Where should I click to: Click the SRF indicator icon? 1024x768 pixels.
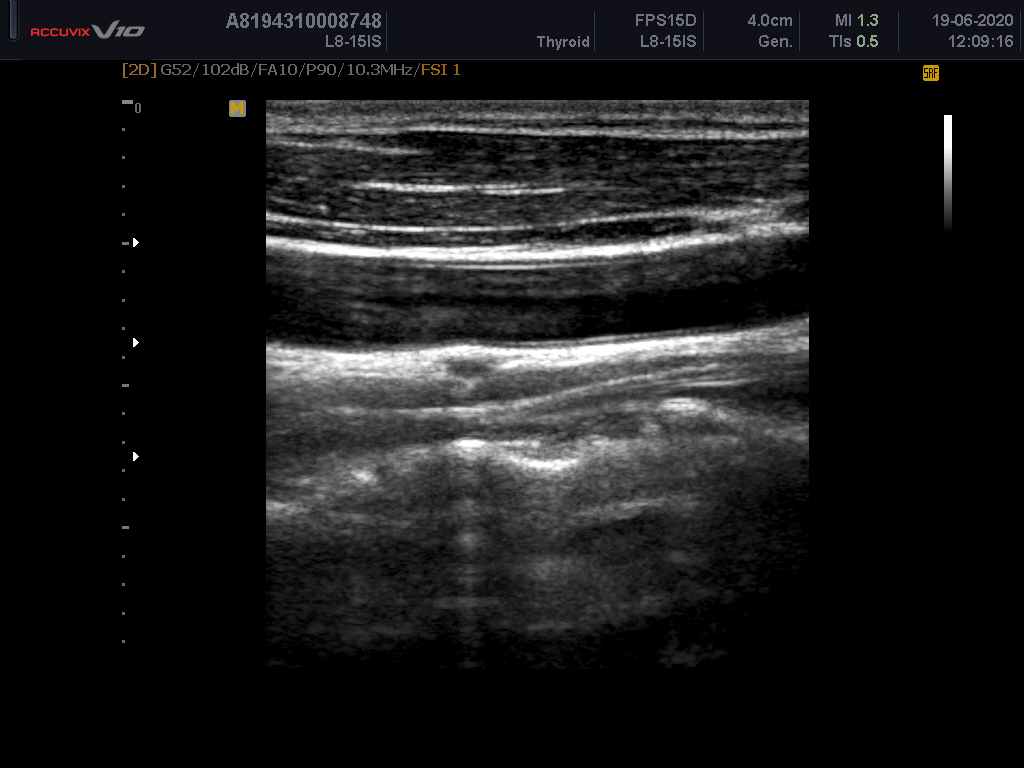point(930,73)
